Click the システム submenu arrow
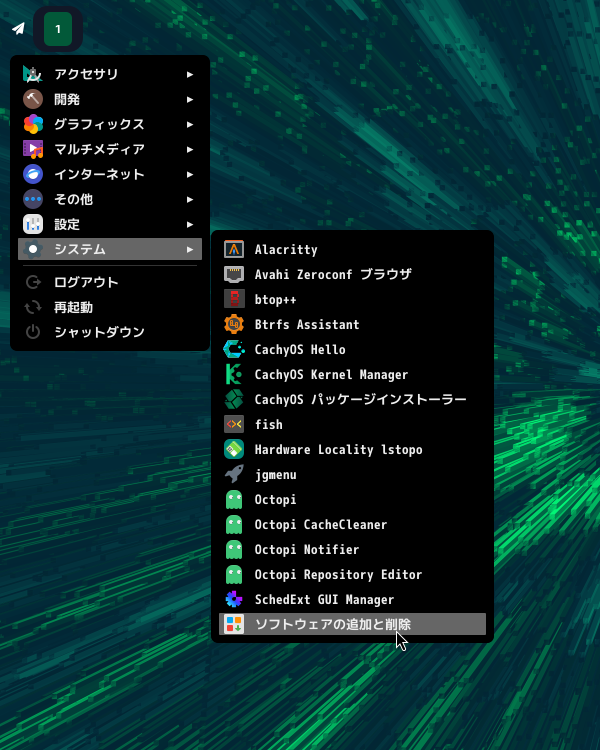Screen dimensions: 600x750 tap(190, 249)
